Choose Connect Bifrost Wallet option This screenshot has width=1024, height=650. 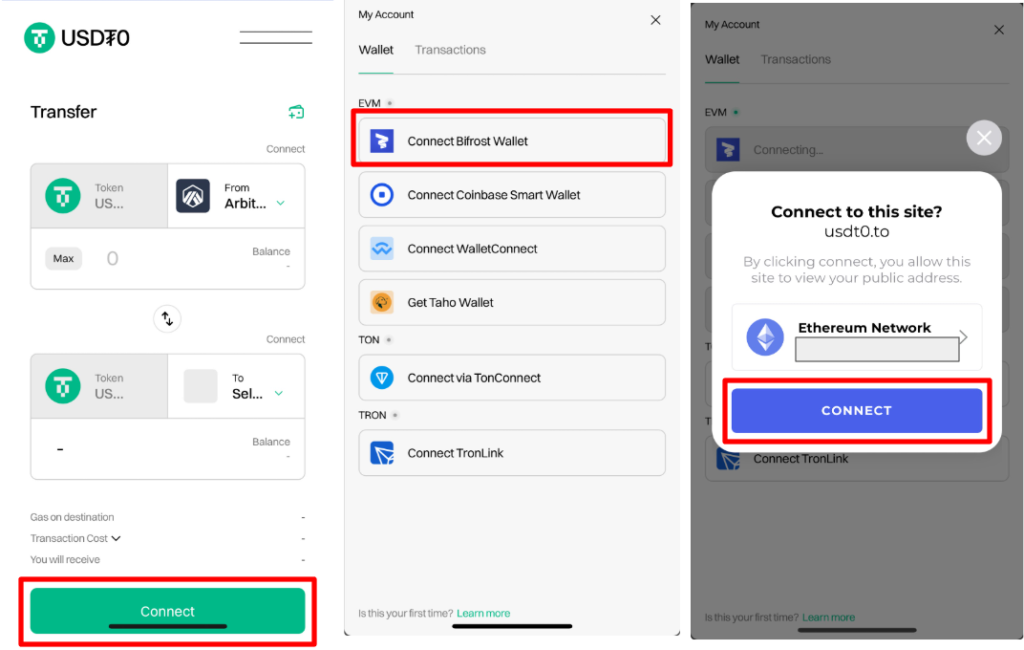(x=512, y=141)
